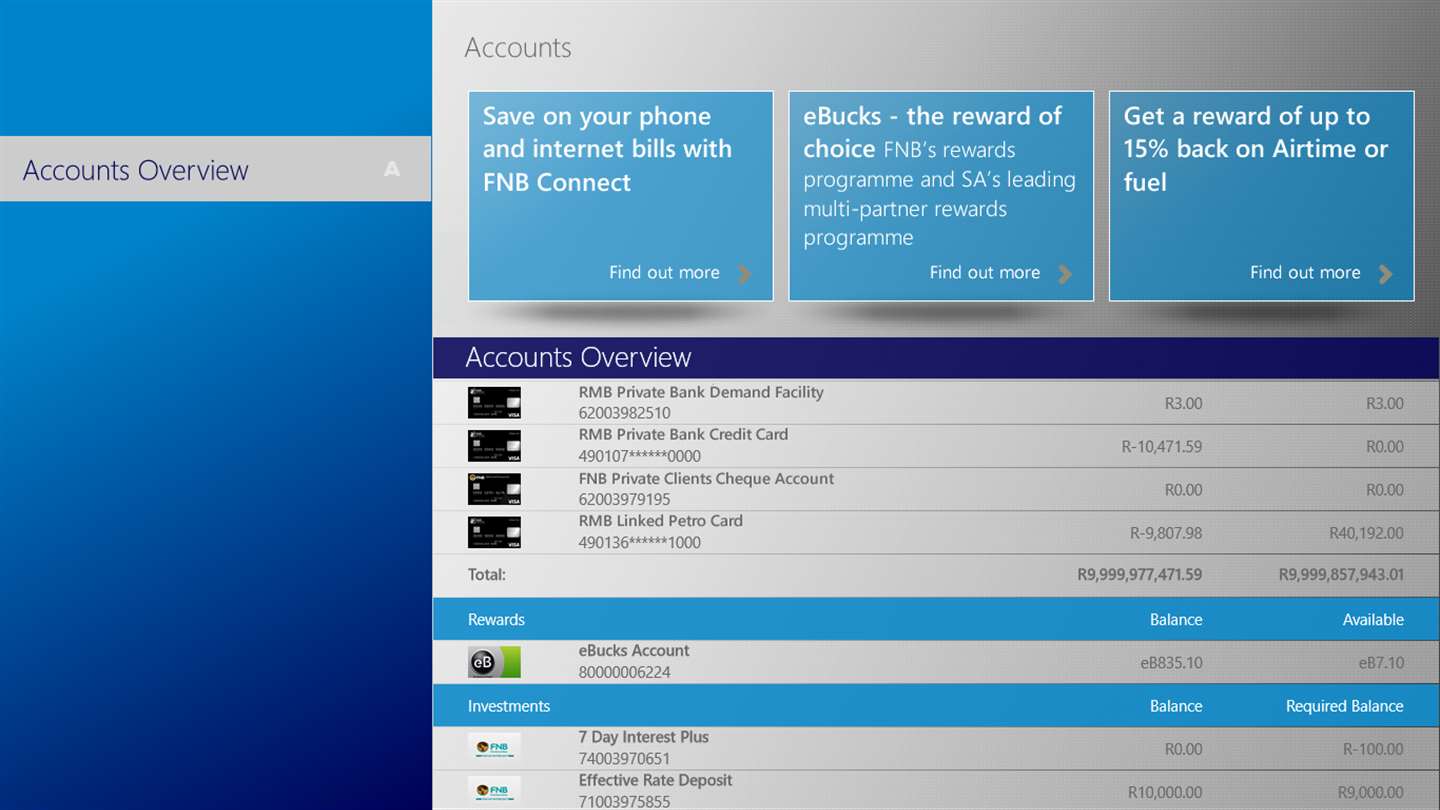Select the Effective Rate Deposit investment name
Screen dimensions: 1440x810
pos(655,780)
